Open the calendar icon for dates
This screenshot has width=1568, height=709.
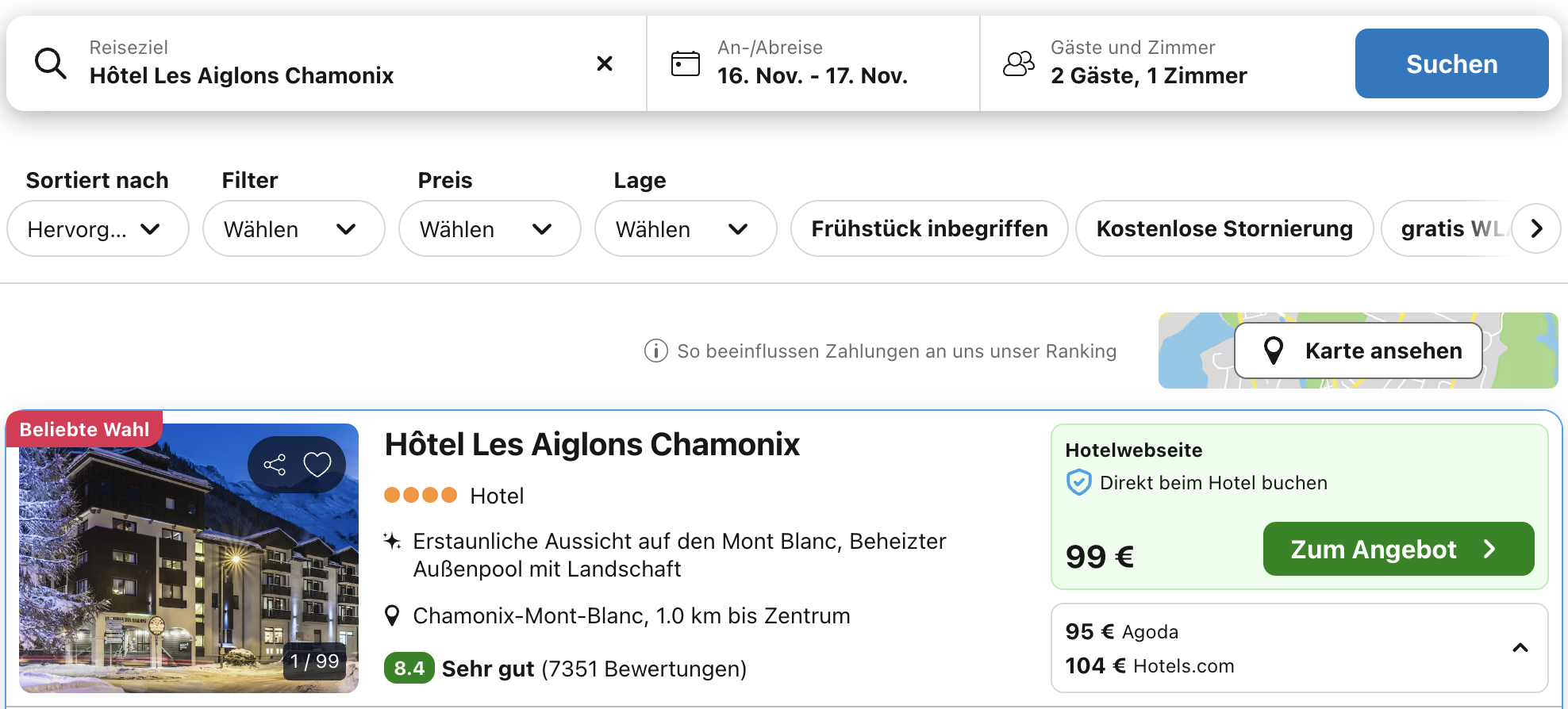coord(685,63)
